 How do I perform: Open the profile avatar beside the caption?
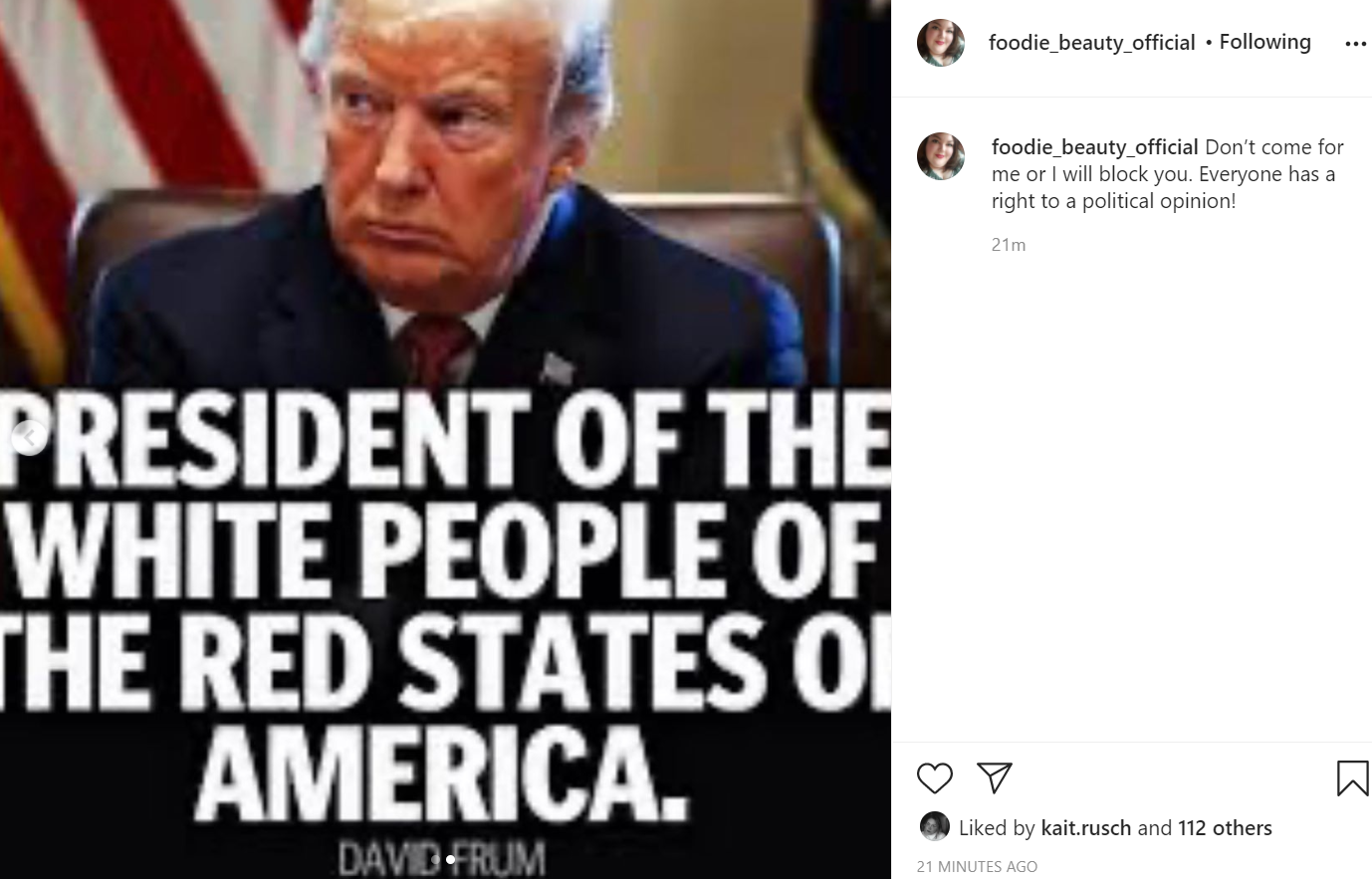(x=941, y=156)
